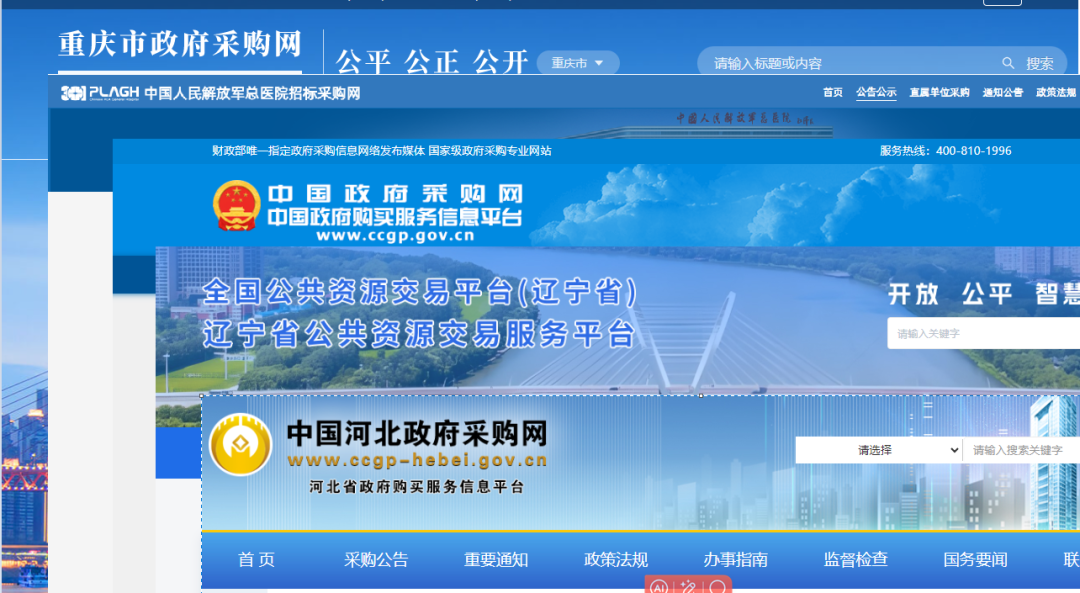The width and height of the screenshot is (1080, 593).
Task: Click the 301 PLAGH hospital logo
Action: (x=100, y=93)
